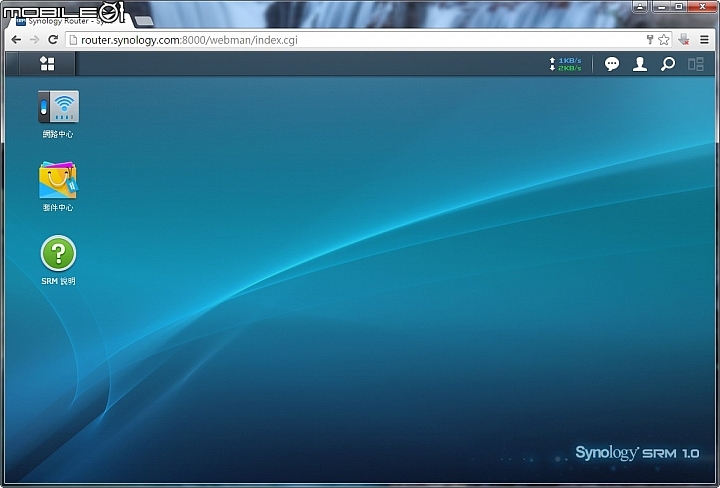Click the search magnifier icon in SRM taskbar
The height and width of the screenshot is (488, 720).
[668, 64]
